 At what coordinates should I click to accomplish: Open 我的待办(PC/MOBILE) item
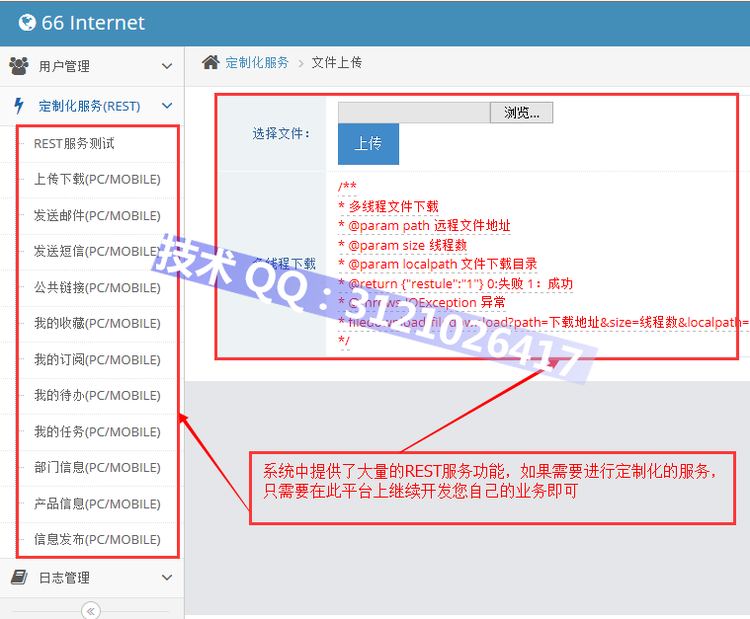pos(97,396)
